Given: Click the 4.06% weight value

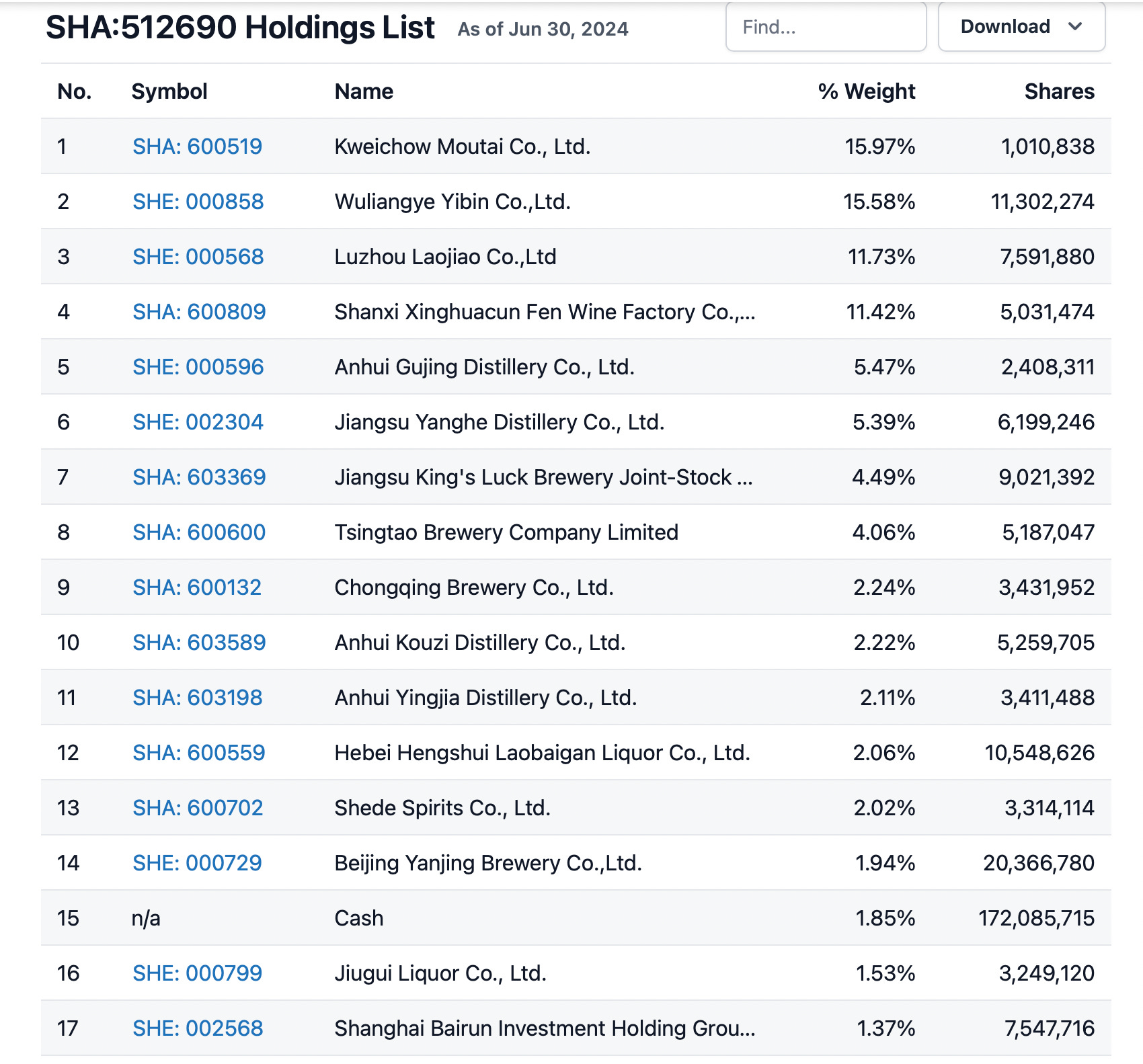Looking at the screenshot, I should pyautogui.click(x=883, y=532).
